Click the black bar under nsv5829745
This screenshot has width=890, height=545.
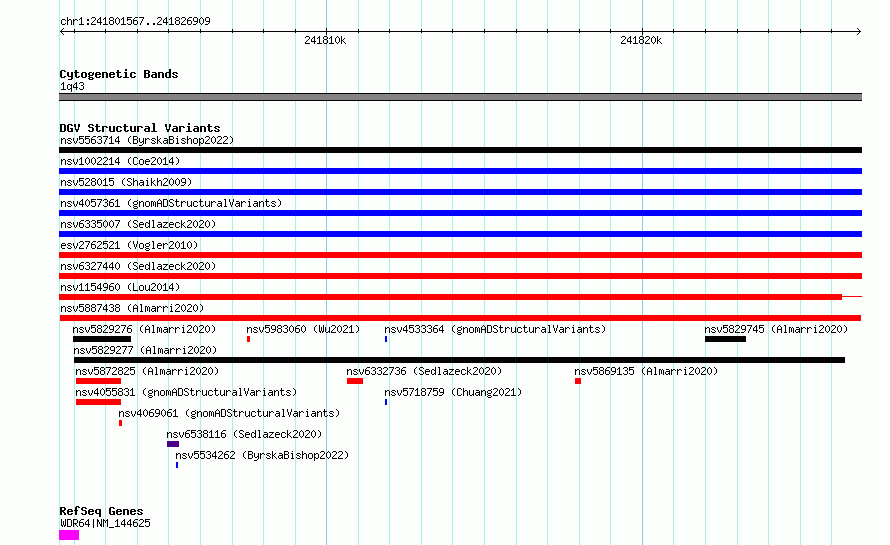(x=725, y=339)
